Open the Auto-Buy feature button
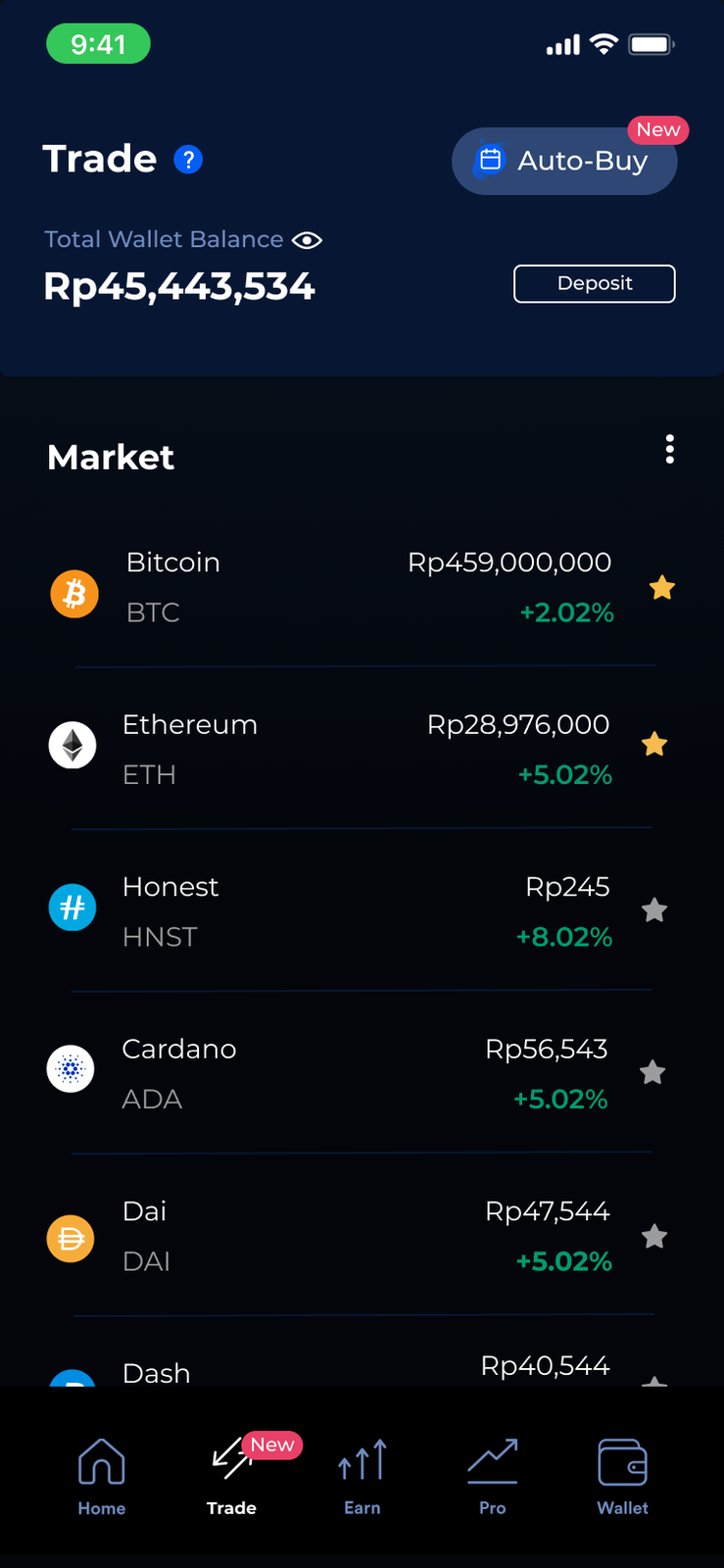The height and width of the screenshot is (1568, 724). [x=564, y=161]
